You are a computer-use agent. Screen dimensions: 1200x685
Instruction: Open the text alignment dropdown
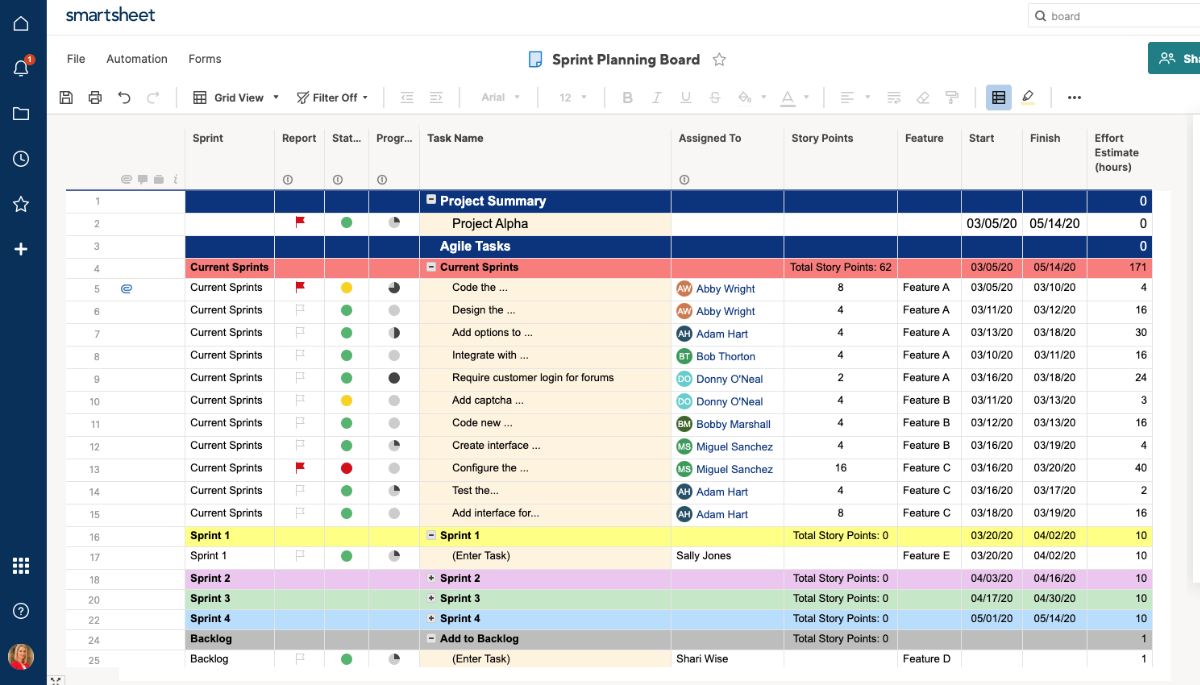tap(854, 98)
